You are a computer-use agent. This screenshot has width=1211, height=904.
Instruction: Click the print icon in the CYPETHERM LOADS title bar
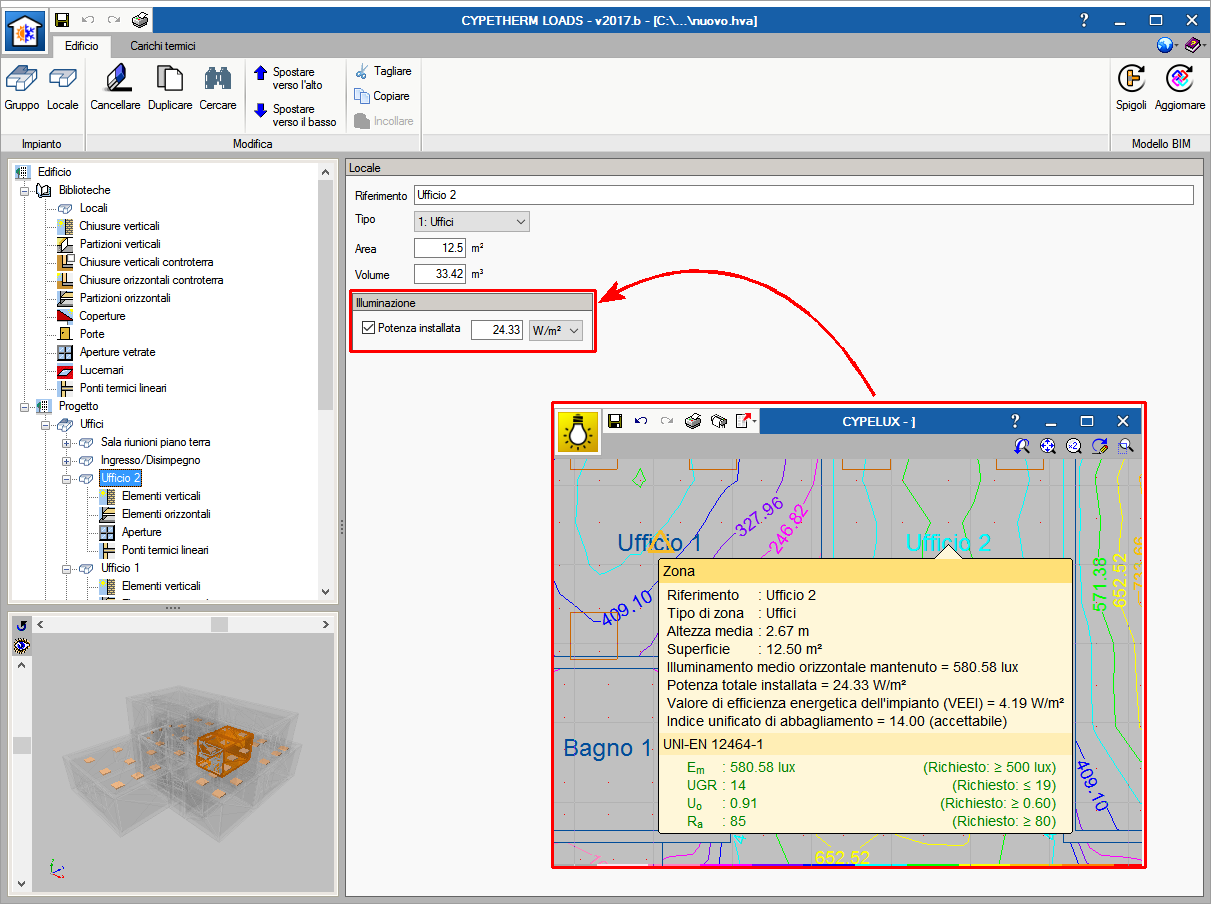[x=140, y=20]
